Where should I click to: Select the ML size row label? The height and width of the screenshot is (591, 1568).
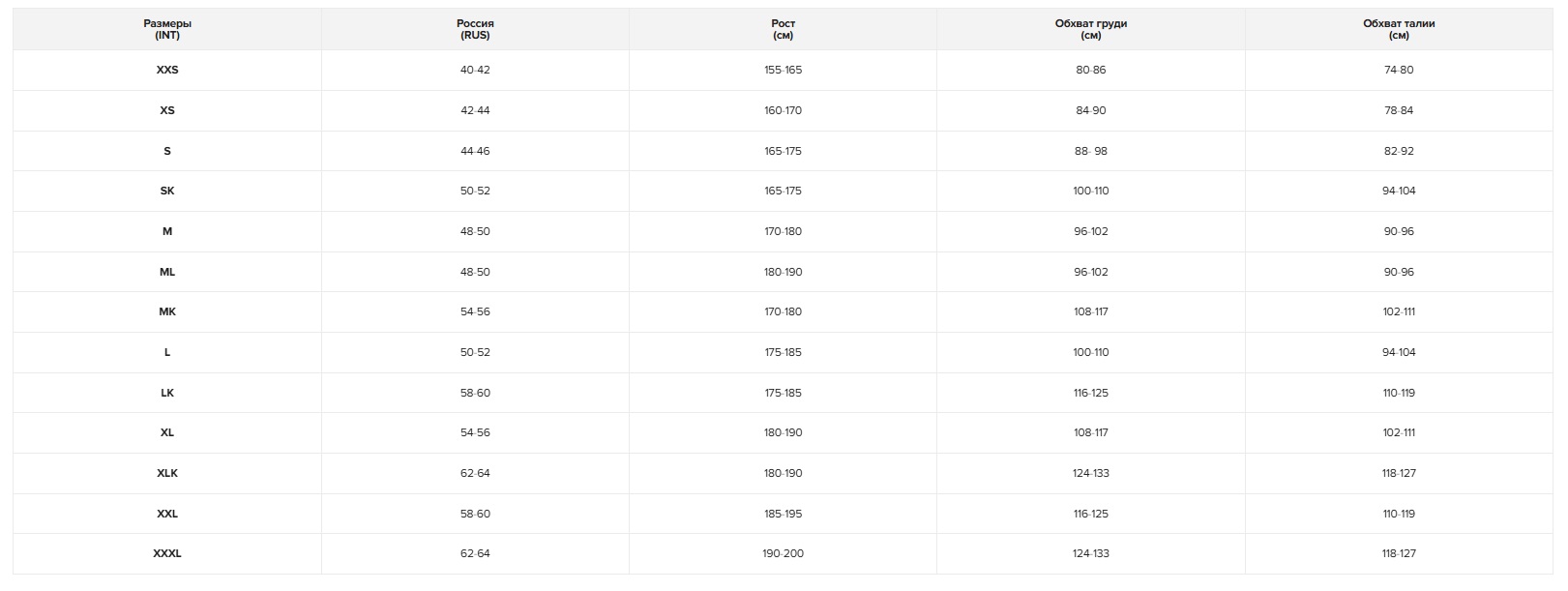[x=167, y=272]
